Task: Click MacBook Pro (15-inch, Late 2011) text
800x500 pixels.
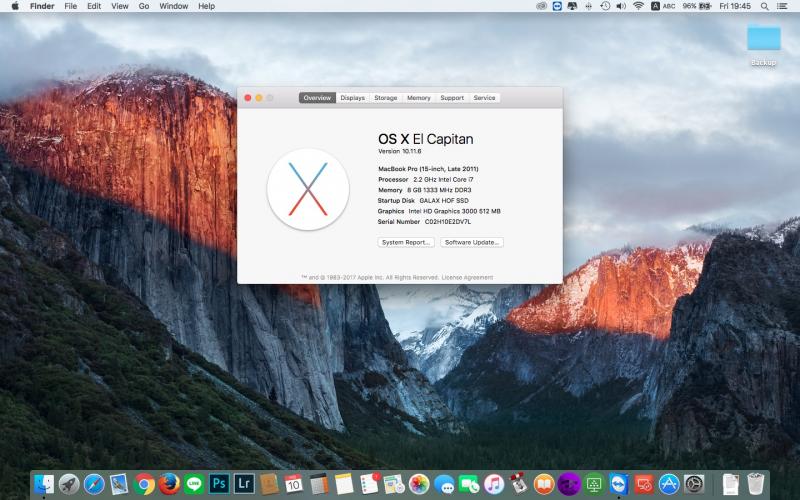Action: click(x=428, y=169)
